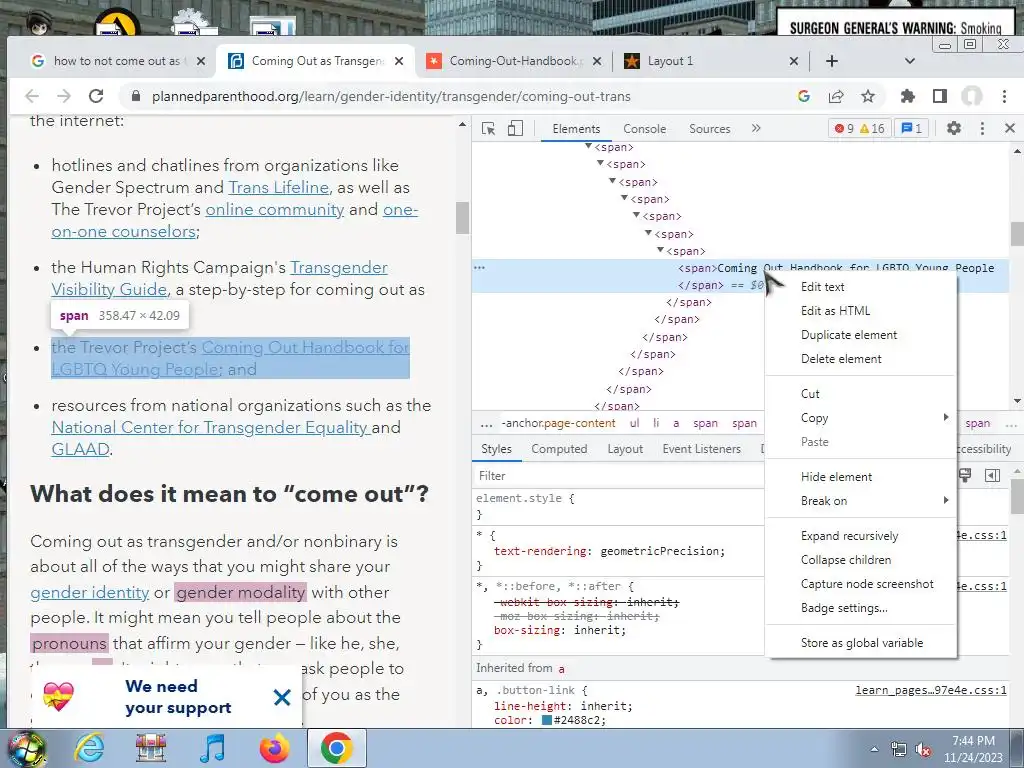1024x768 pixels.
Task: Choose Edit text from the context menu
Action: tap(861, 287)
